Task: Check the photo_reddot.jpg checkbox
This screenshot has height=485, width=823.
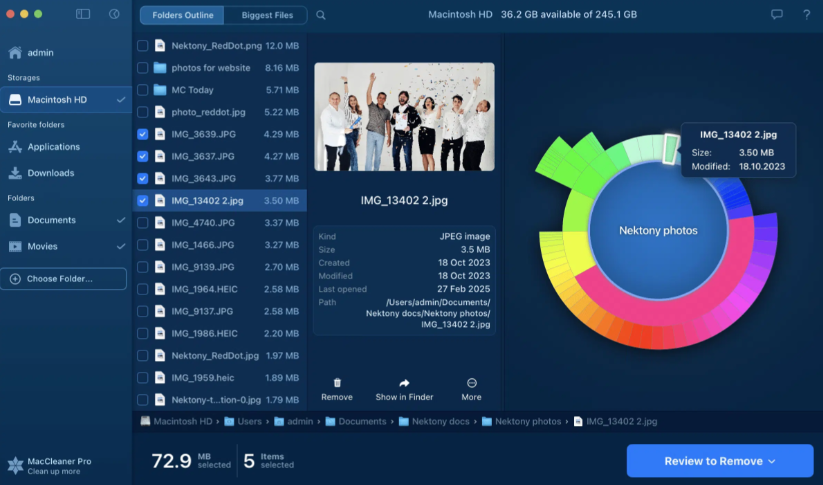Action: (x=142, y=112)
